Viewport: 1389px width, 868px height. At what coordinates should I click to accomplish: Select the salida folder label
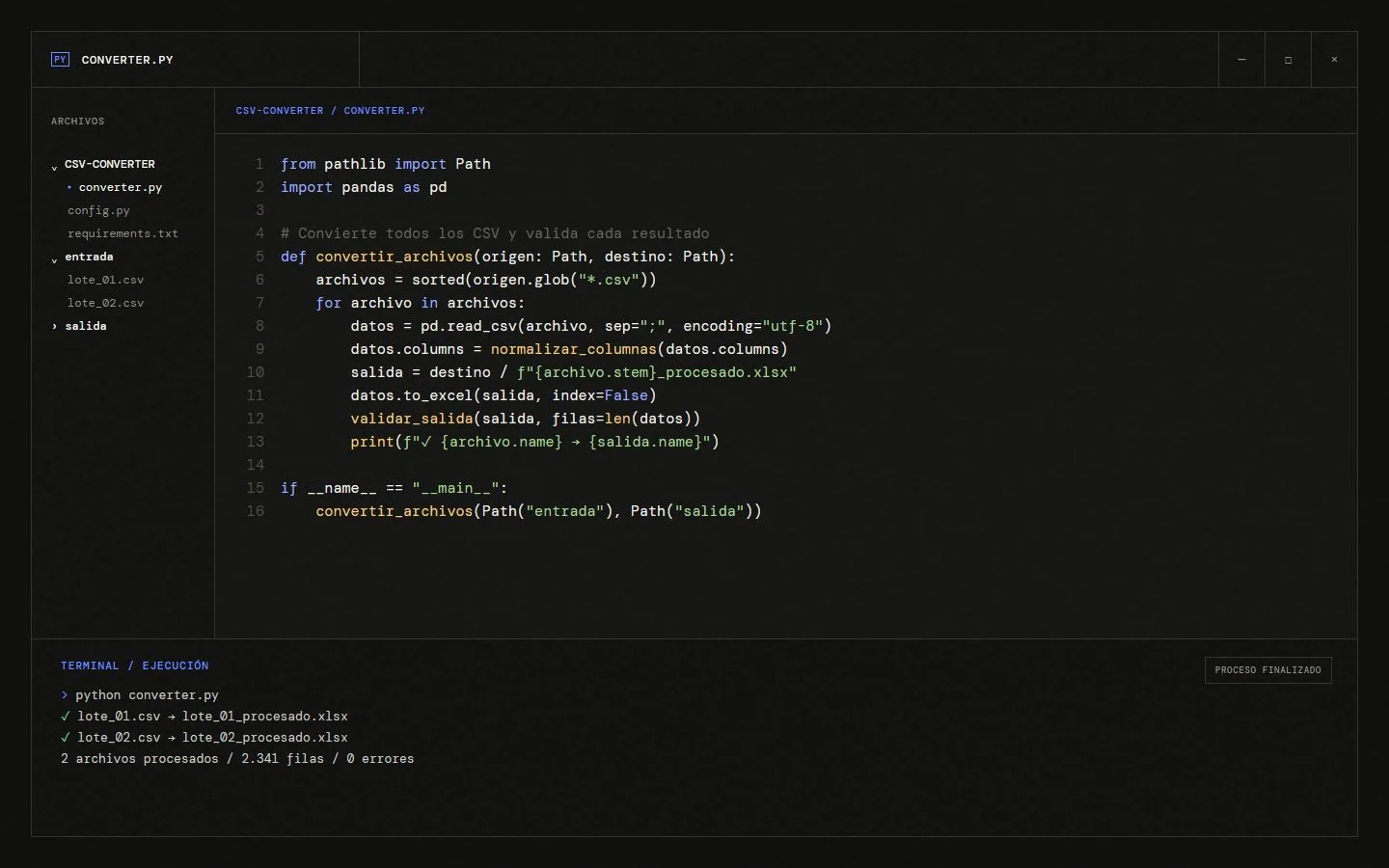(x=86, y=326)
